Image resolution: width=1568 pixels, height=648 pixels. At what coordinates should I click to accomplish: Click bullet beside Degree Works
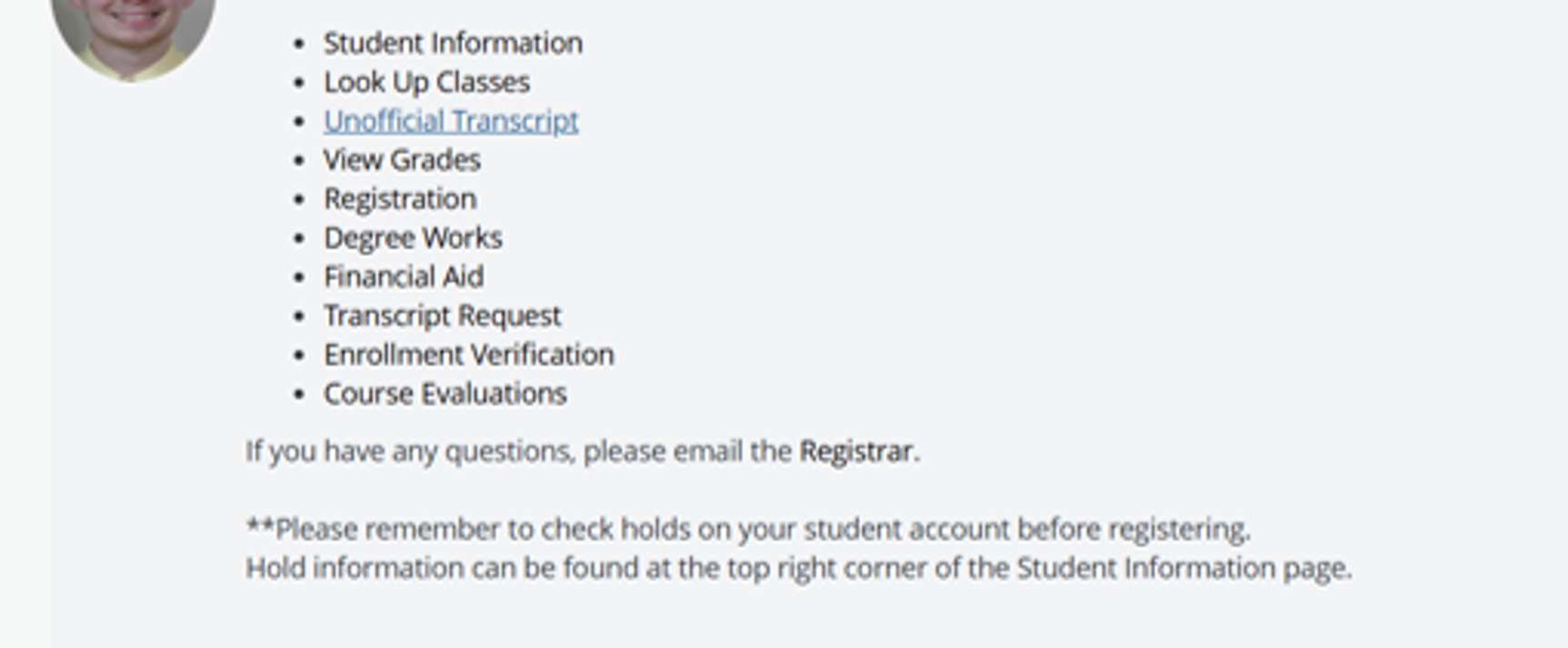pos(299,239)
